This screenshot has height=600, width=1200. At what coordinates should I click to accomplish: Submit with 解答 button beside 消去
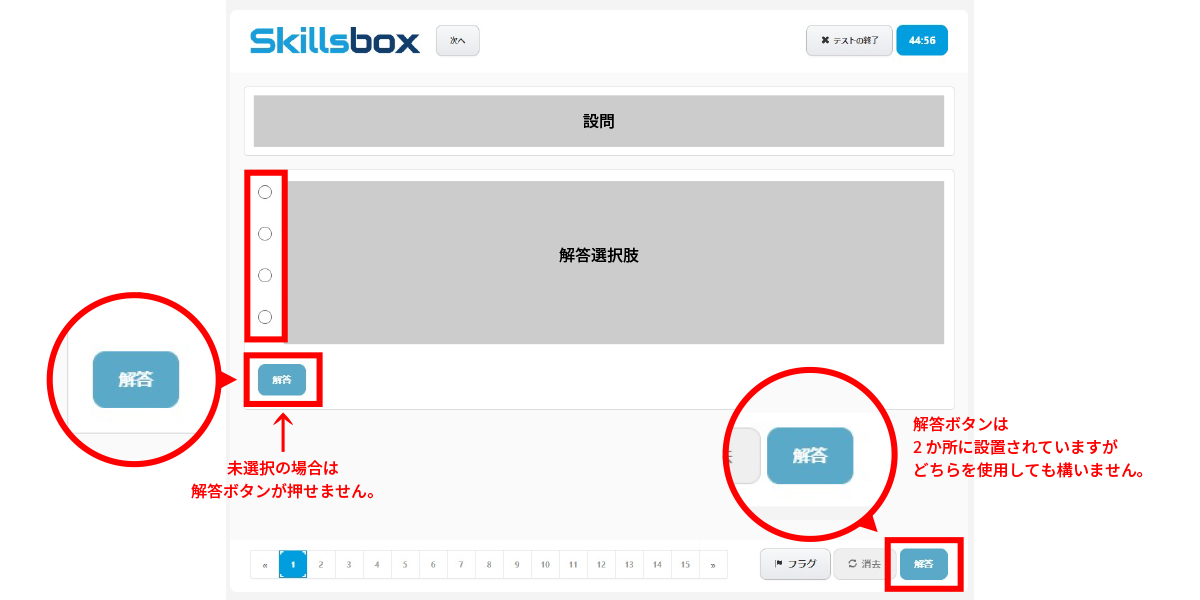[923, 564]
